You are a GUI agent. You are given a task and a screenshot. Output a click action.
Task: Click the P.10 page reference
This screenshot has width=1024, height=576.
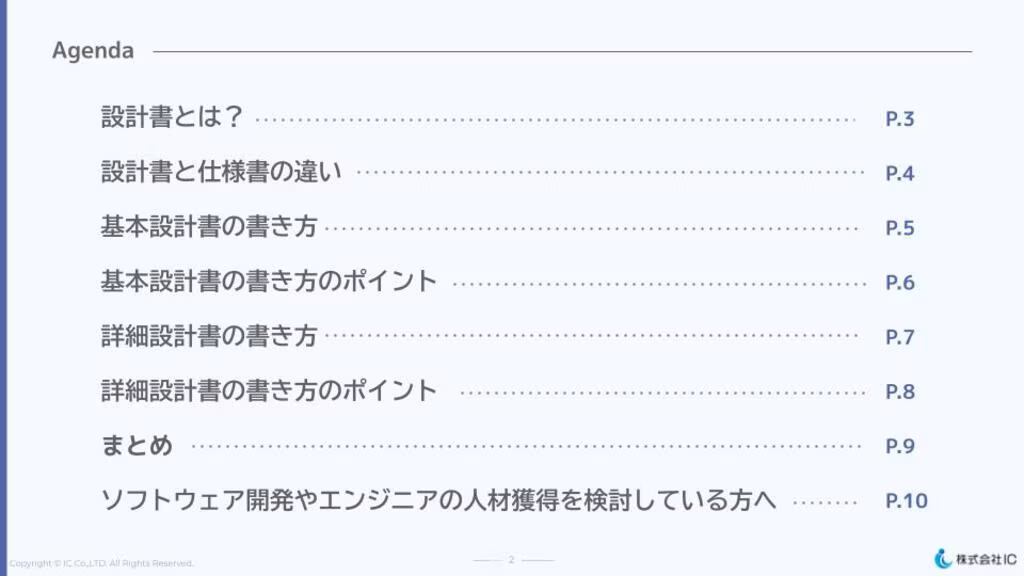point(906,500)
